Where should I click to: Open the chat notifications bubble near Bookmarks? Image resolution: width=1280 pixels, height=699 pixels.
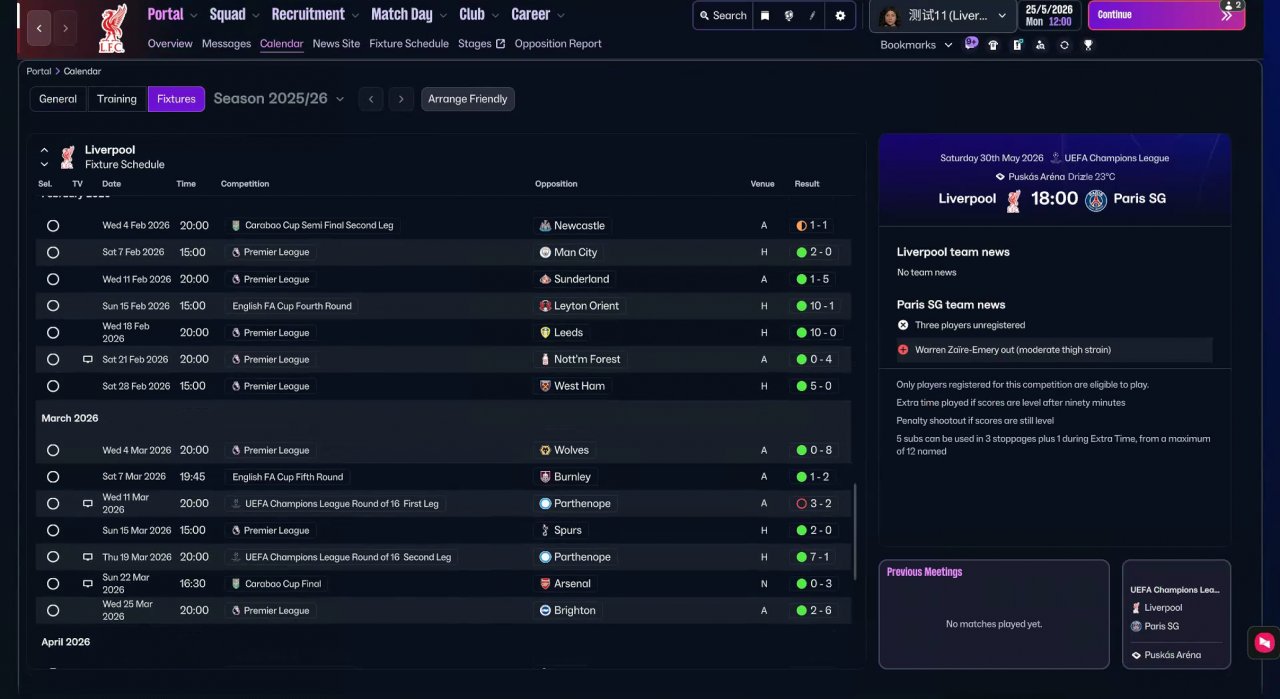pyautogui.click(x=971, y=44)
